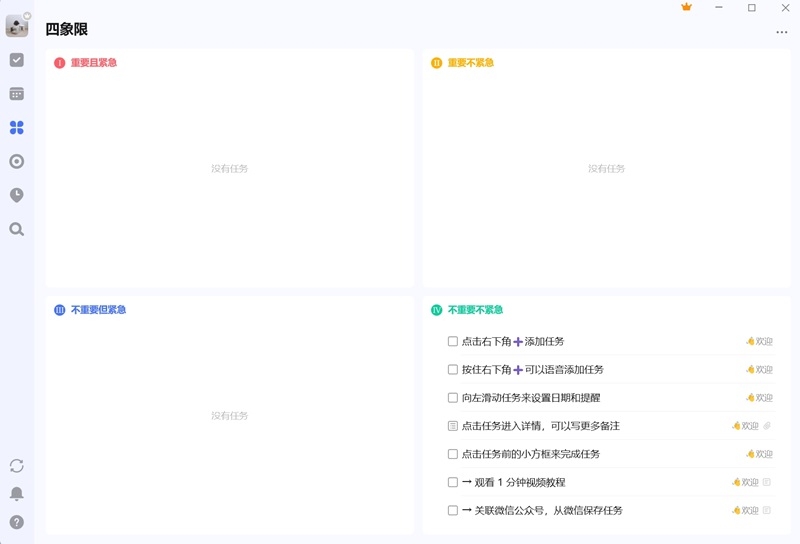Click 欢迎 tag on 观看 1 分钟视频教程 row
Viewport: 800px width, 544px height.
(745, 482)
